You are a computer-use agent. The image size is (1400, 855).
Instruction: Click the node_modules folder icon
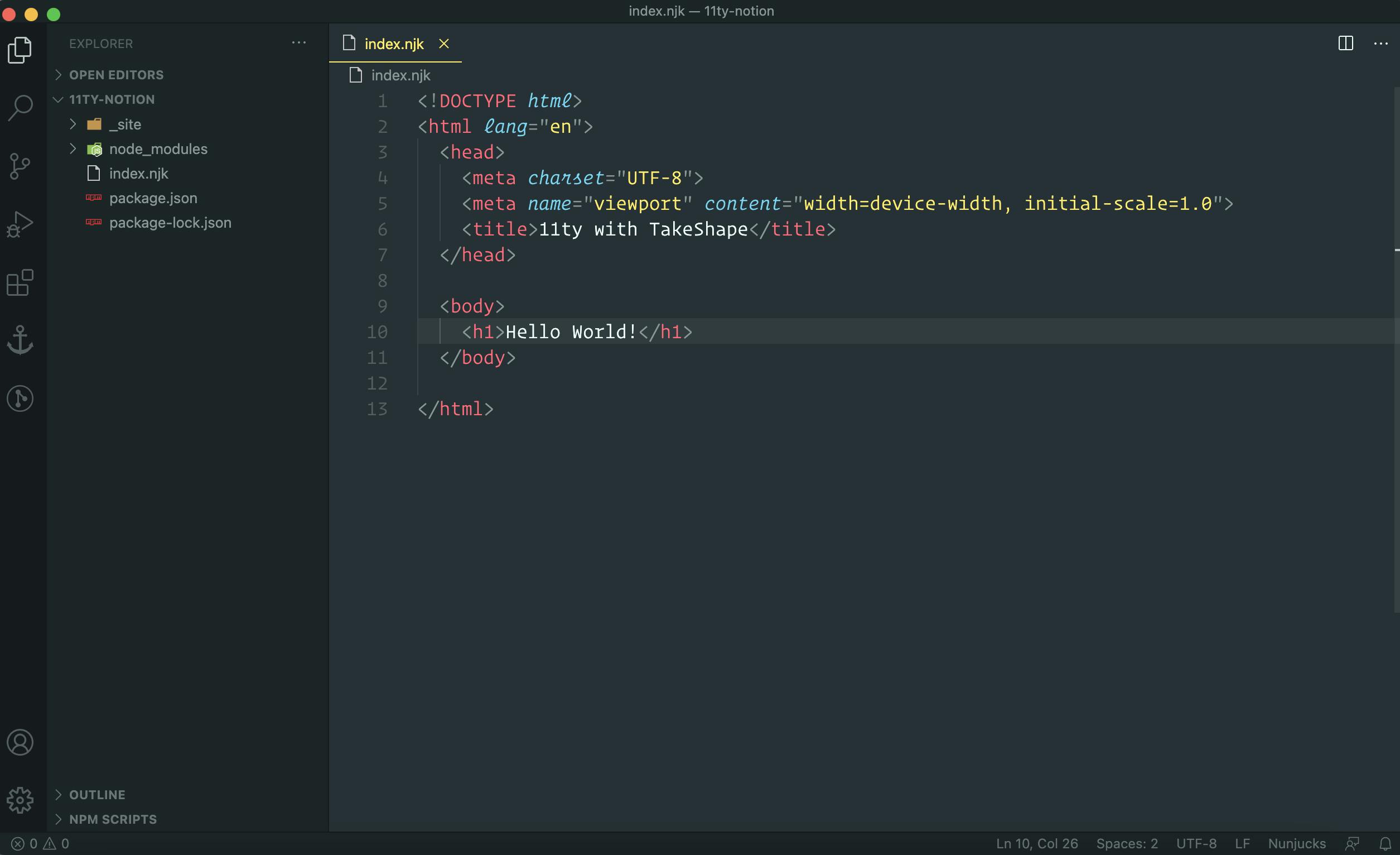click(94, 149)
